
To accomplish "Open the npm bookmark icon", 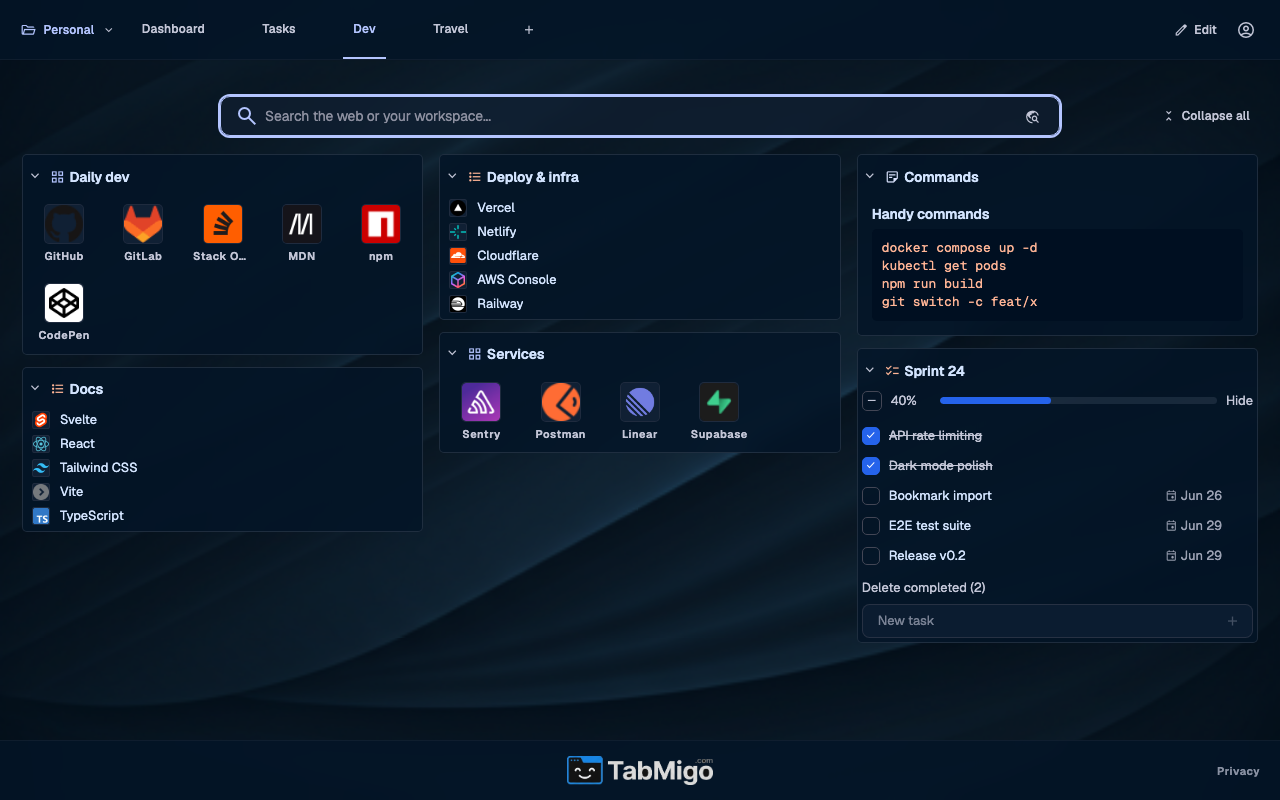I will pyautogui.click(x=381, y=224).
